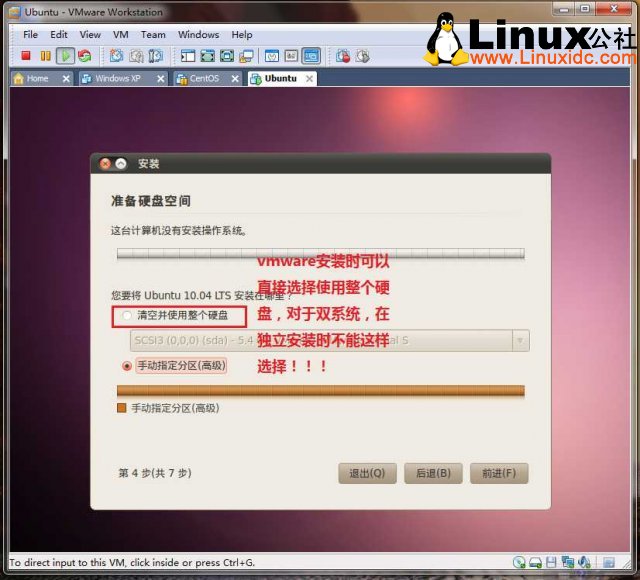Click the CD/DVD drive status icon

[519, 562]
